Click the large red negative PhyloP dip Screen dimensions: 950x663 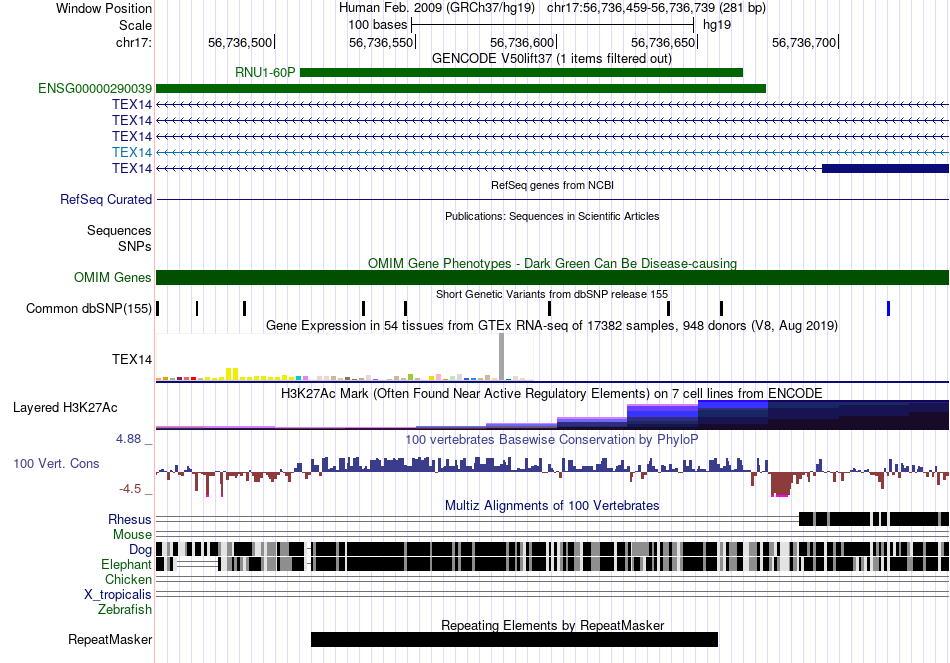[x=781, y=484]
